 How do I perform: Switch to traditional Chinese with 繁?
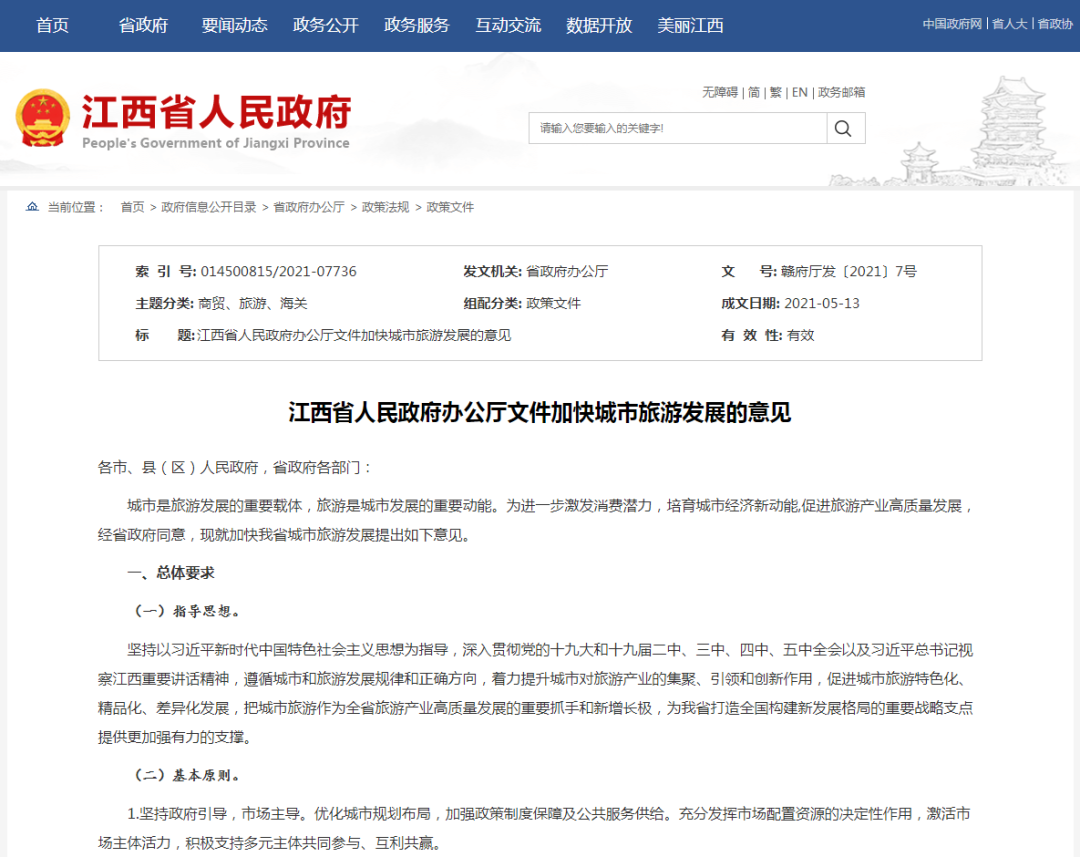pyautogui.click(x=775, y=92)
